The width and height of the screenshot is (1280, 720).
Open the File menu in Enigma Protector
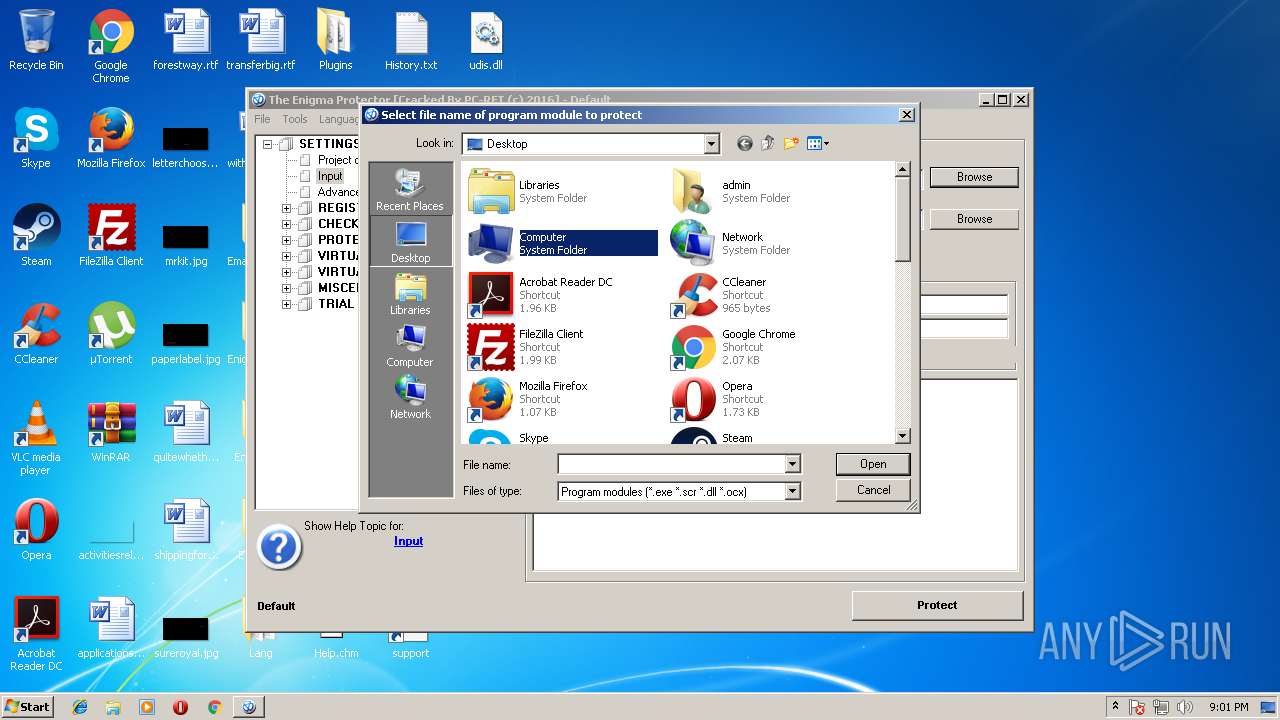pyautogui.click(x=262, y=119)
